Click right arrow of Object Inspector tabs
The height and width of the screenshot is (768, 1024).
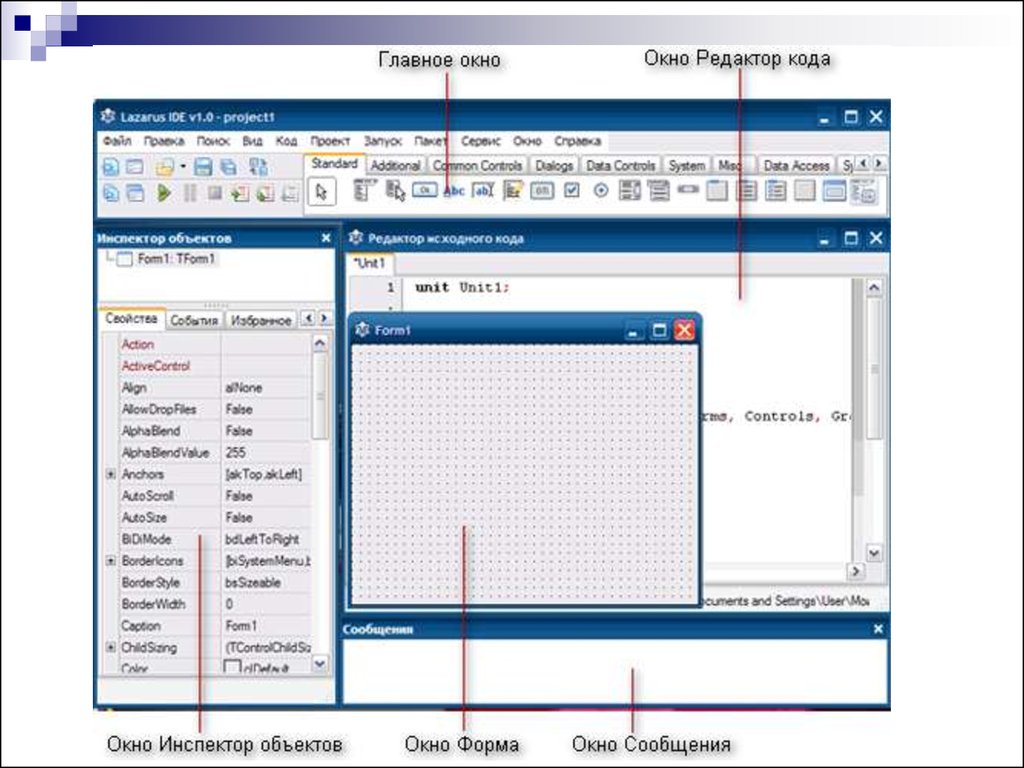[x=324, y=318]
